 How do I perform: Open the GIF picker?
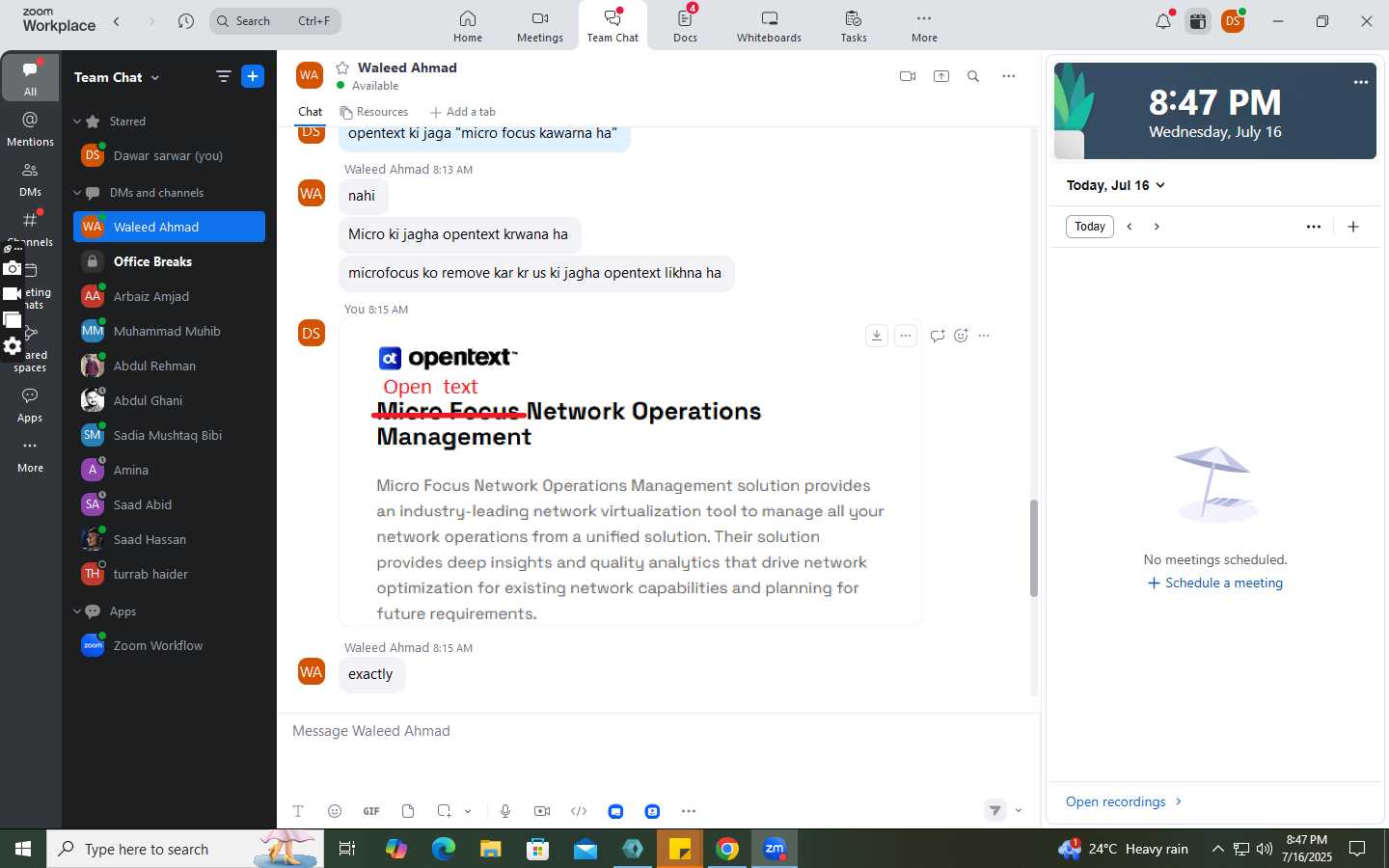click(371, 811)
